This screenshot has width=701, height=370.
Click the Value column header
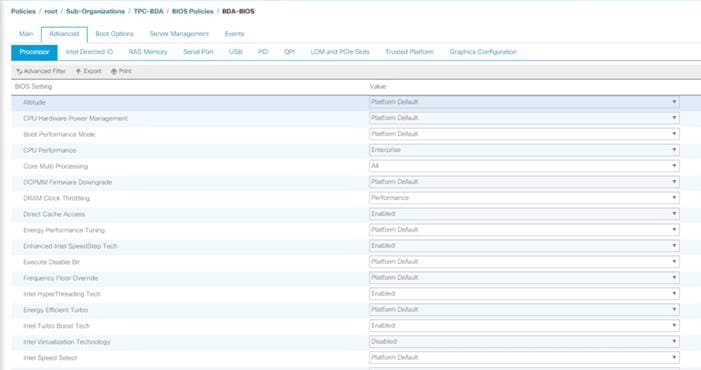[x=378, y=87]
